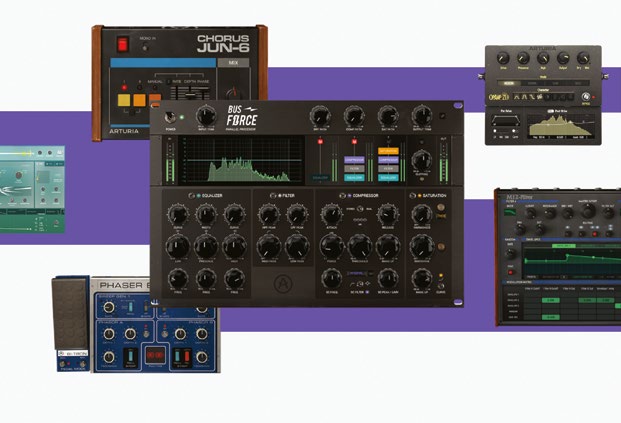Click the OPAMP-21 Bypass footswitch

585,96
